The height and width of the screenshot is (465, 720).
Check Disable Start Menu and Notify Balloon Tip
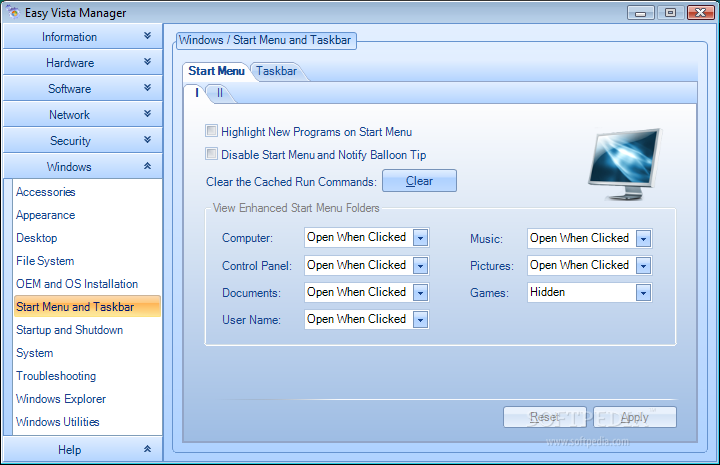pos(211,154)
